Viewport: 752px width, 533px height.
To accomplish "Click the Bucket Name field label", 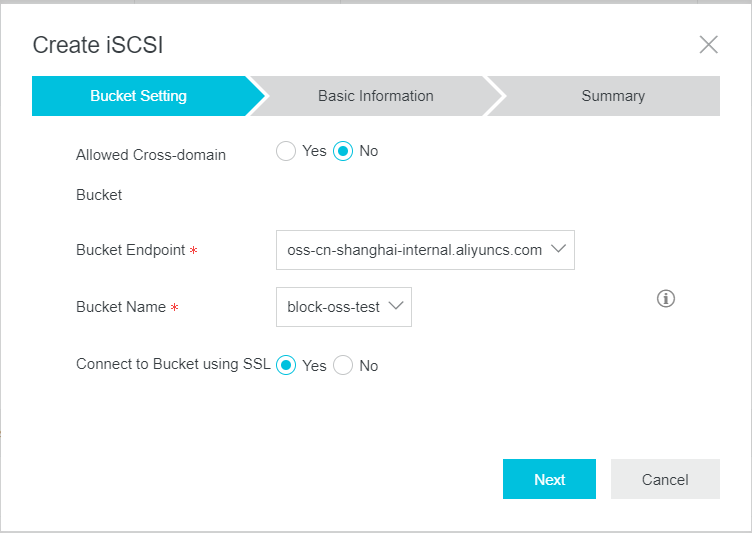I will pyautogui.click(x=121, y=307).
